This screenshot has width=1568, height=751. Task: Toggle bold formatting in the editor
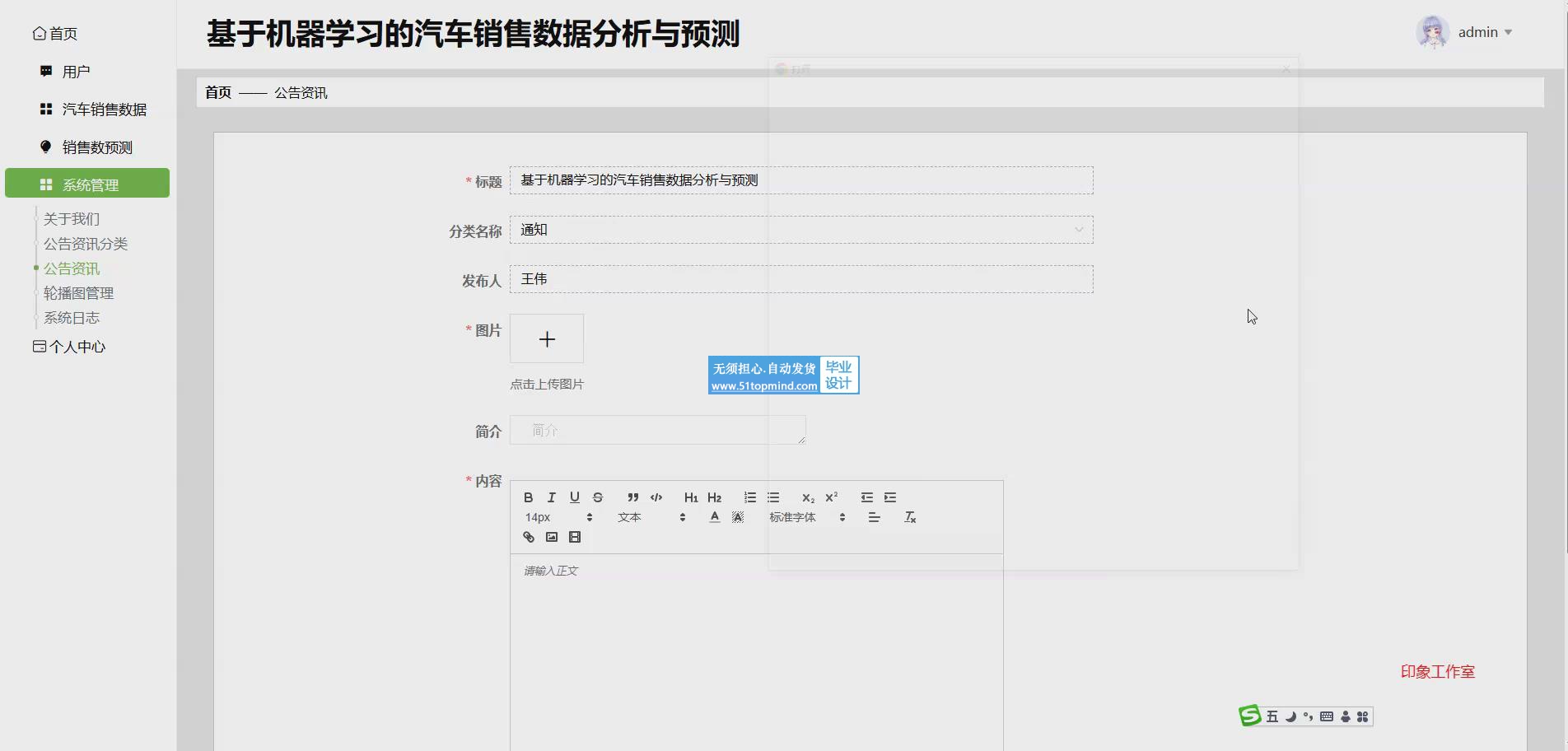528,497
